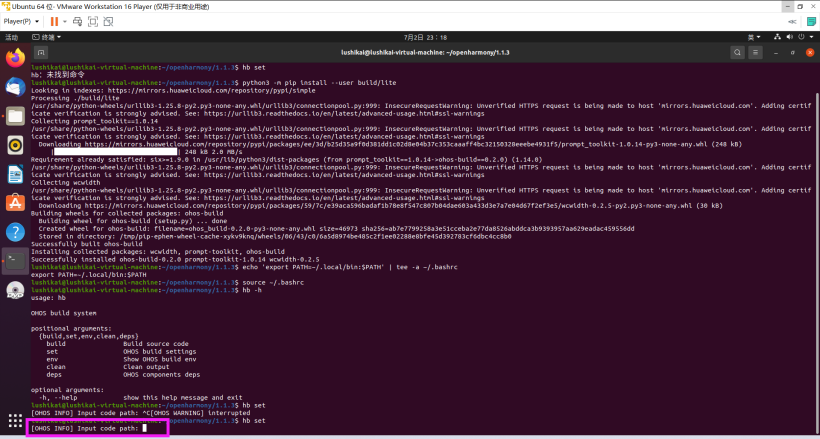Image resolution: width=820 pixels, height=439 pixels.
Task: Click the pip install build/lite command
Action: click(x=320, y=83)
